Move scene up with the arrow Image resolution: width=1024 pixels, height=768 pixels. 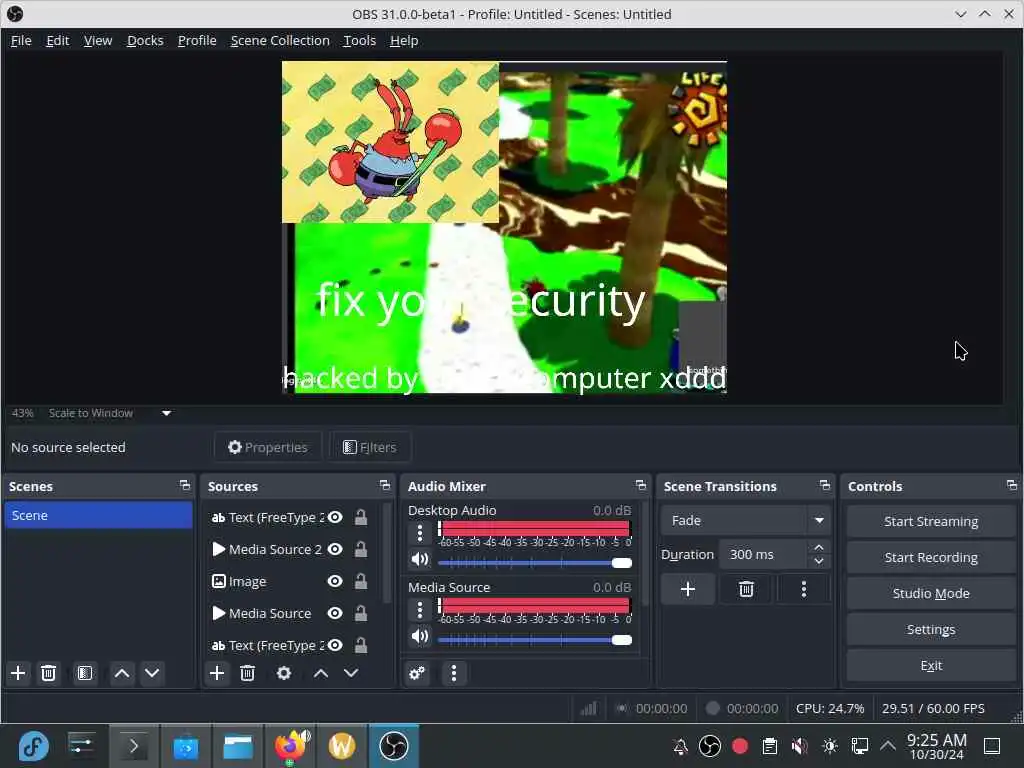point(122,673)
